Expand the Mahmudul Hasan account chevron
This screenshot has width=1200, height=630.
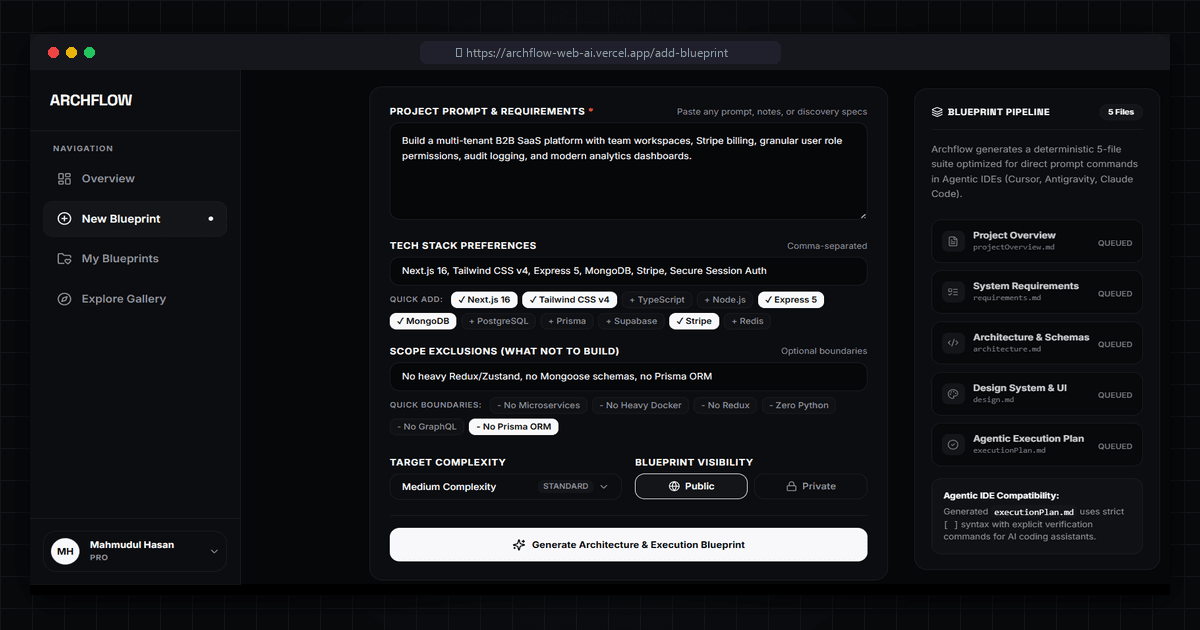point(214,551)
